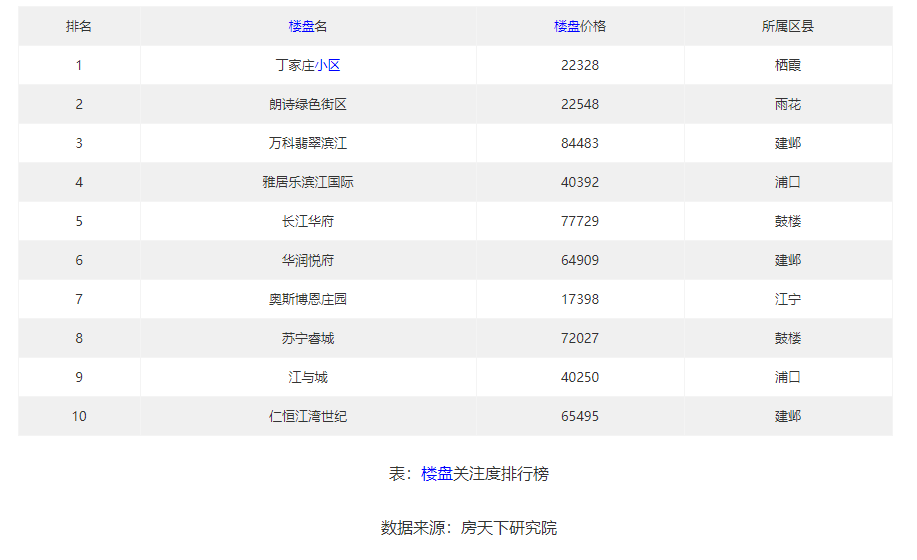Click the 长江华府 cell
This screenshot has width=917, height=560.
pyautogui.click(x=308, y=222)
